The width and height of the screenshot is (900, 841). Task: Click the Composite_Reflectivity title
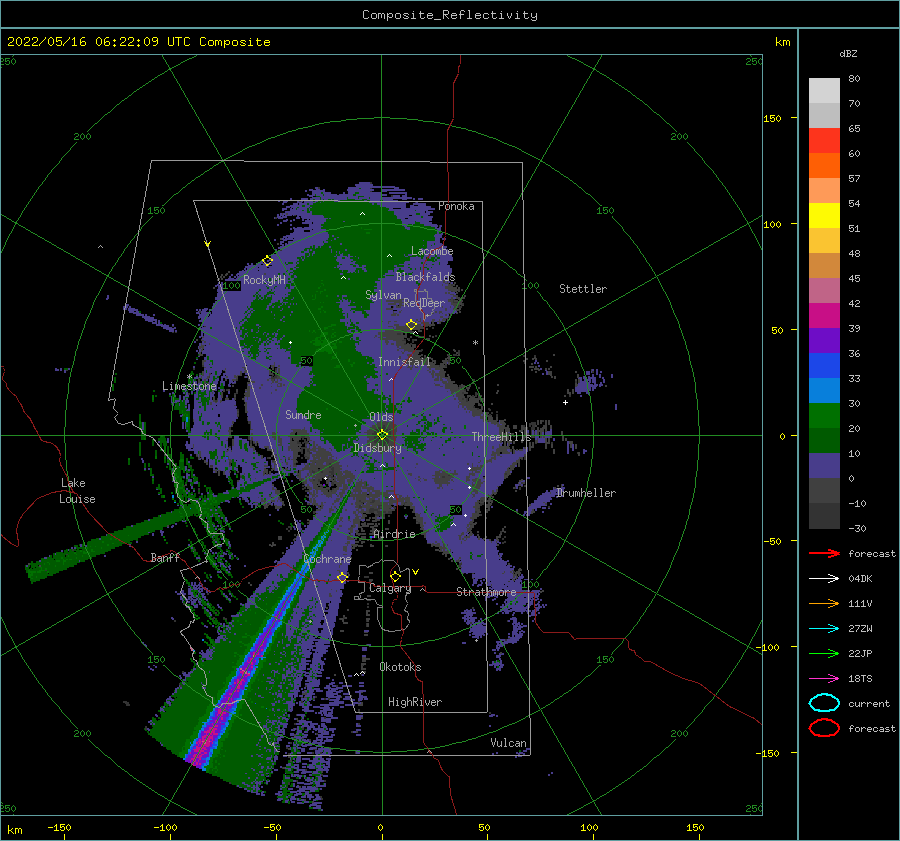[450, 15]
